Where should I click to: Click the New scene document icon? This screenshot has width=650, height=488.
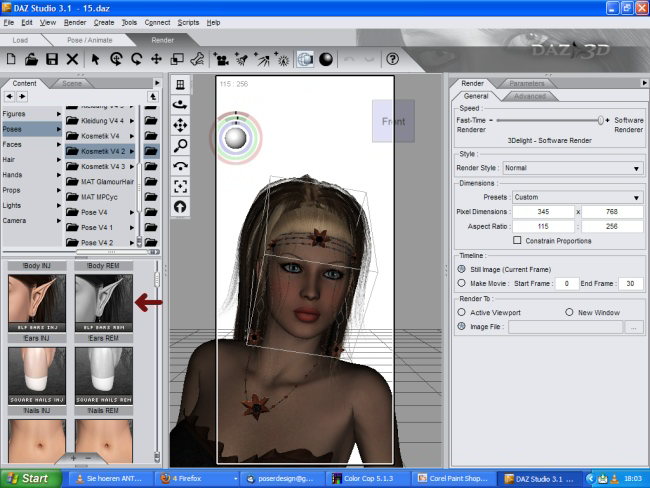[11, 59]
